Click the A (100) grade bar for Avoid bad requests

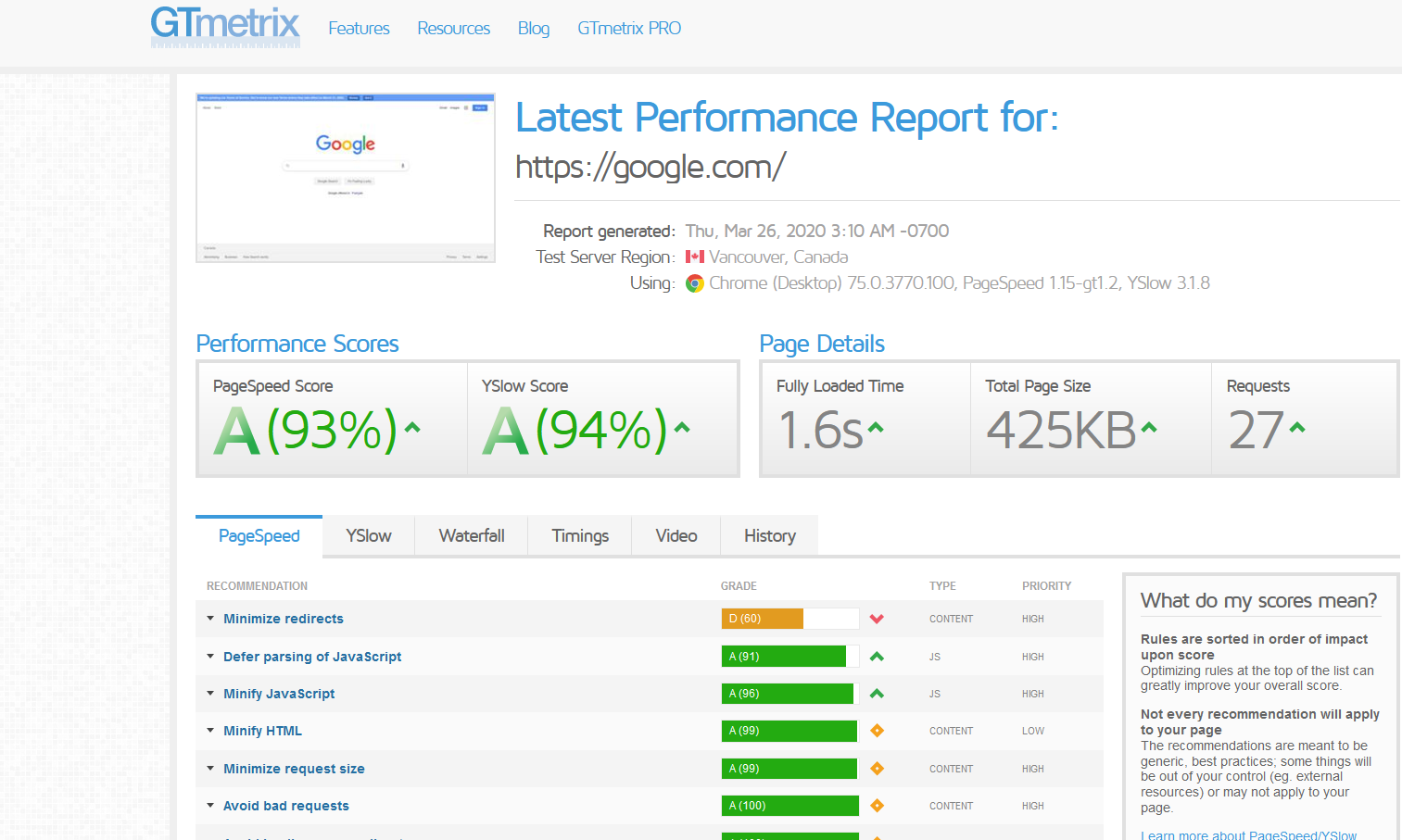coord(790,806)
